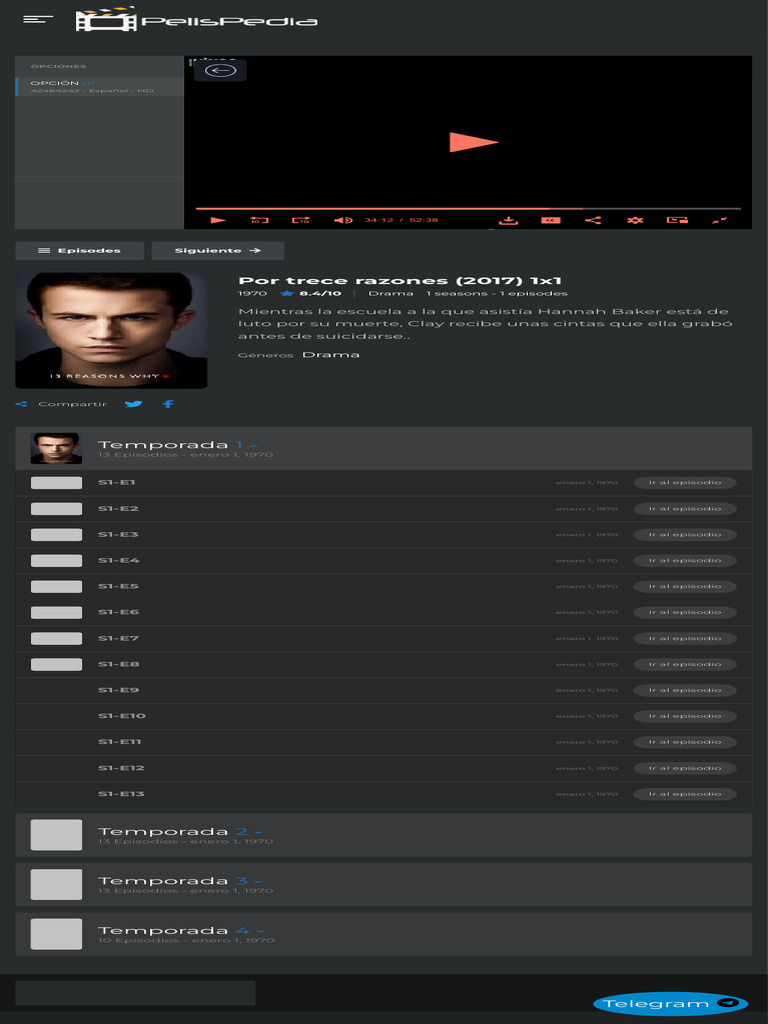Select the S1-E13 episode title
Viewport: 768px width, 1024px height.
point(121,794)
